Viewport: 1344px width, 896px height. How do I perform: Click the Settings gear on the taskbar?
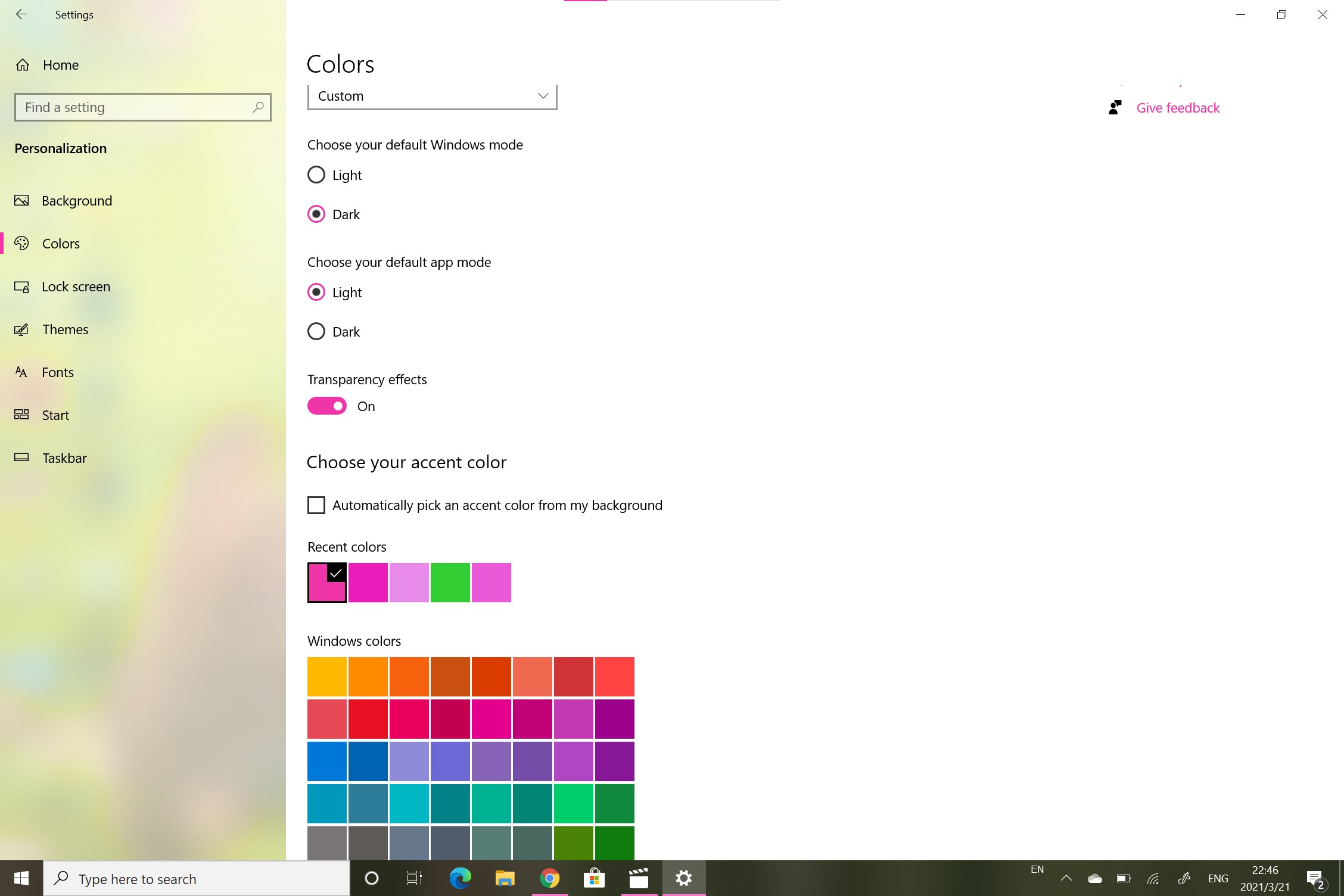pyautogui.click(x=684, y=878)
